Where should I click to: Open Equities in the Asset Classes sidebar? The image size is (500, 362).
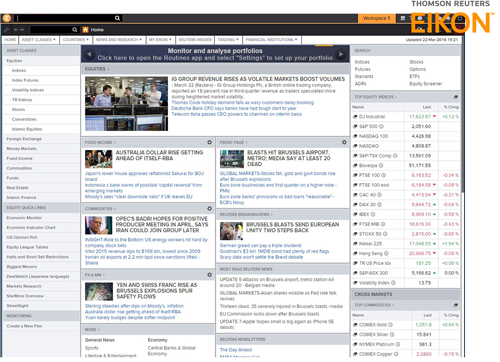14,61
